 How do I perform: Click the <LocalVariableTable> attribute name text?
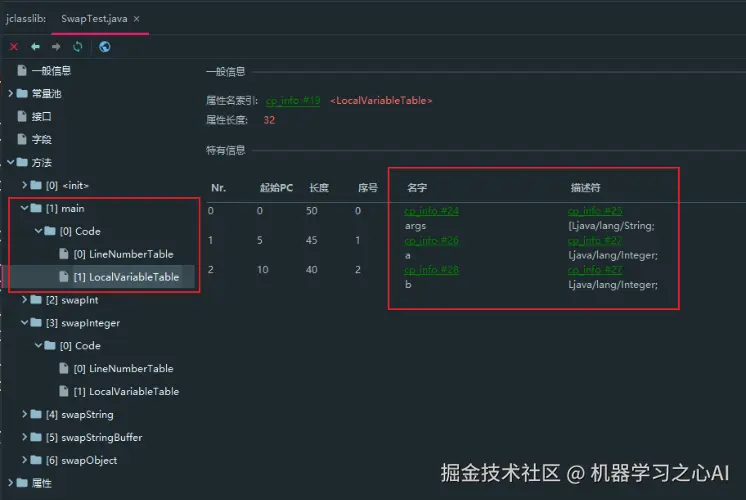click(x=381, y=101)
